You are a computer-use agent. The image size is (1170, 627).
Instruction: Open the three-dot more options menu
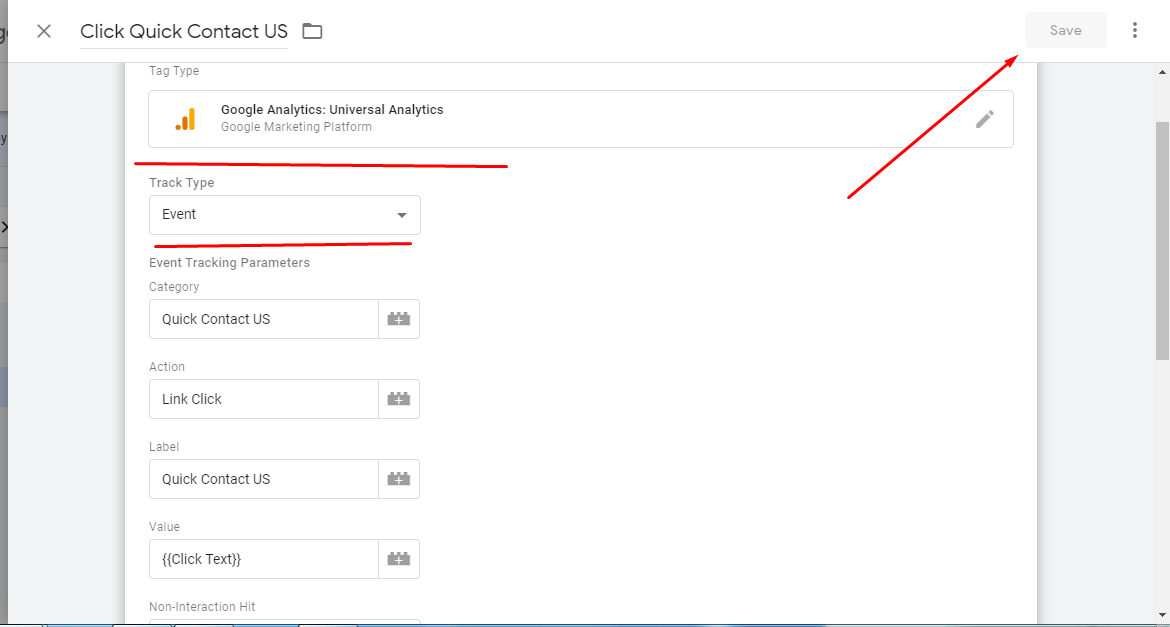pyautogui.click(x=1135, y=30)
